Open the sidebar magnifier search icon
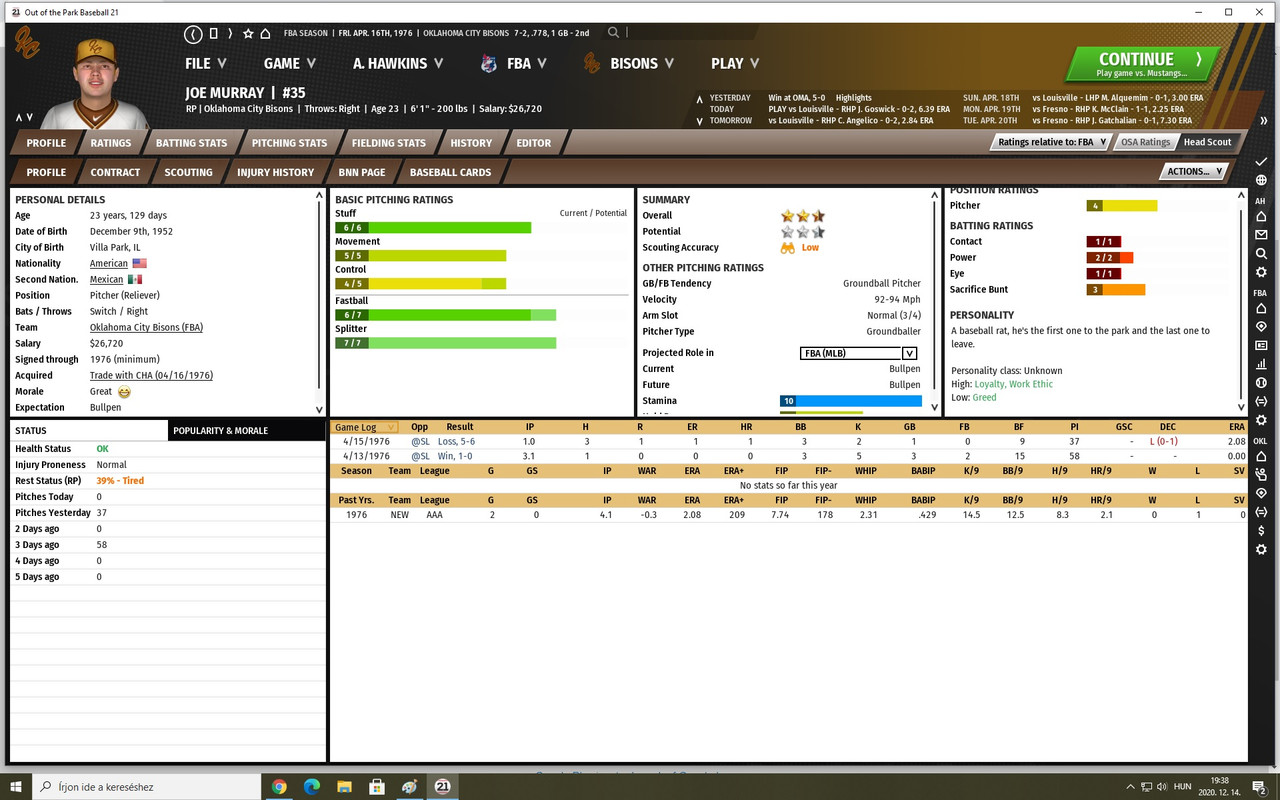1280x800 pixels. [x=1261, y=254]
